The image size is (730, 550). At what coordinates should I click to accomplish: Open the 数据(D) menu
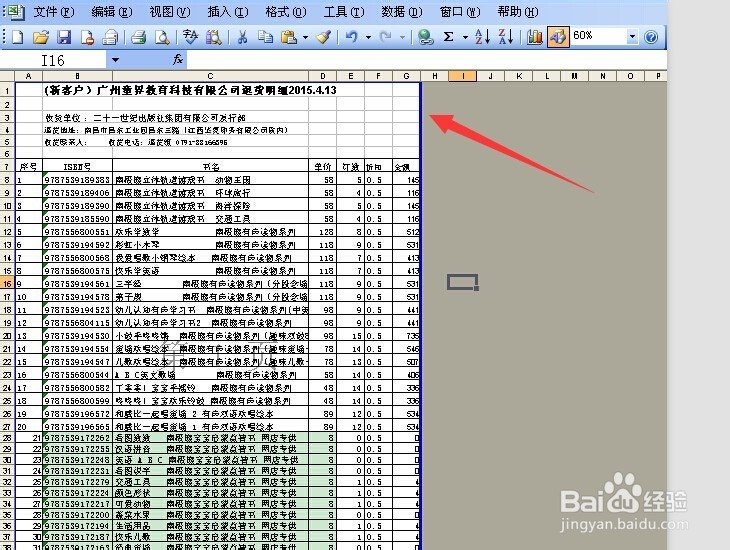(402, 12)
